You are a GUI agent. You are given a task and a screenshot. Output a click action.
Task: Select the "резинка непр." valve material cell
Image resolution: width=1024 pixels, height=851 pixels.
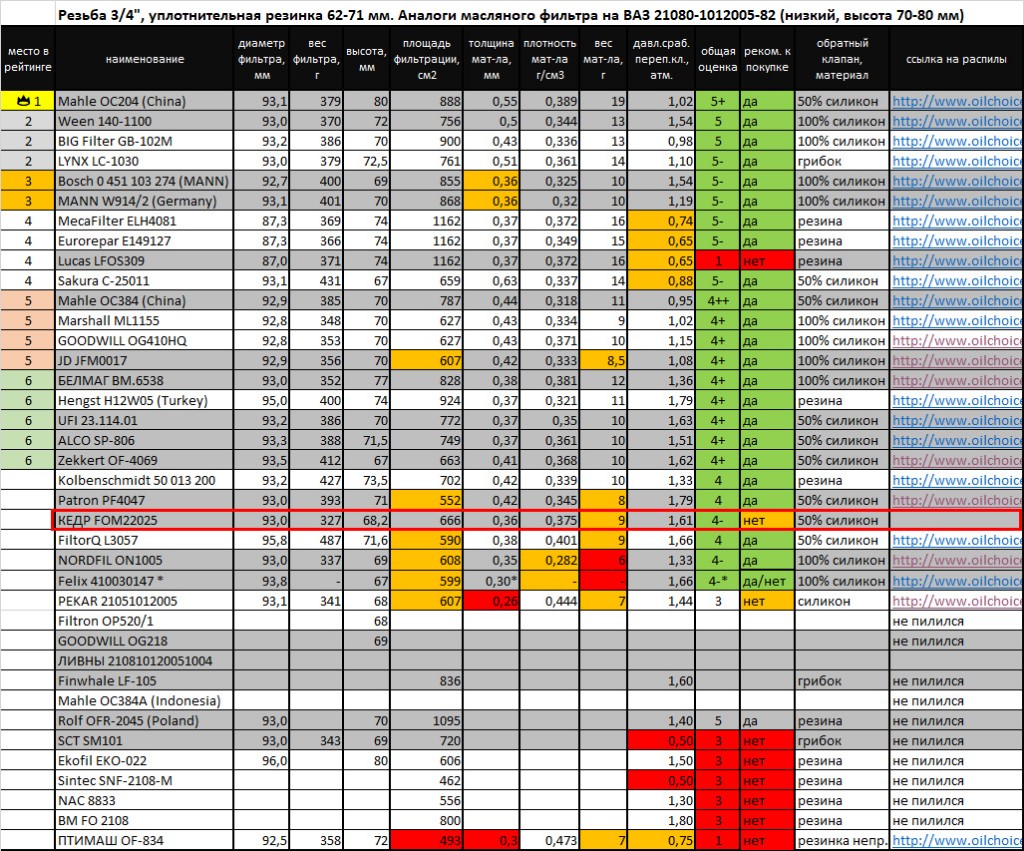[841, 841]
